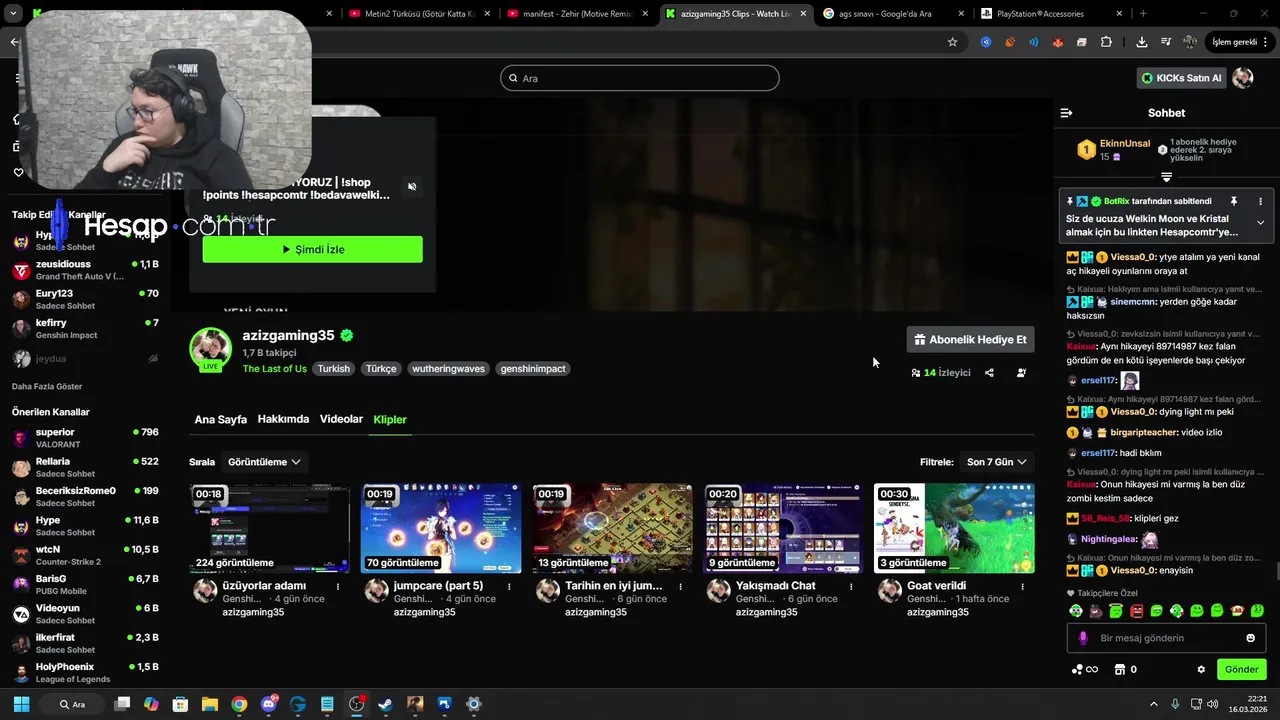This screenshot has height=720, width=1280.
Task: Open OBS Studio from the taskbar
Action: coord(356,704)
